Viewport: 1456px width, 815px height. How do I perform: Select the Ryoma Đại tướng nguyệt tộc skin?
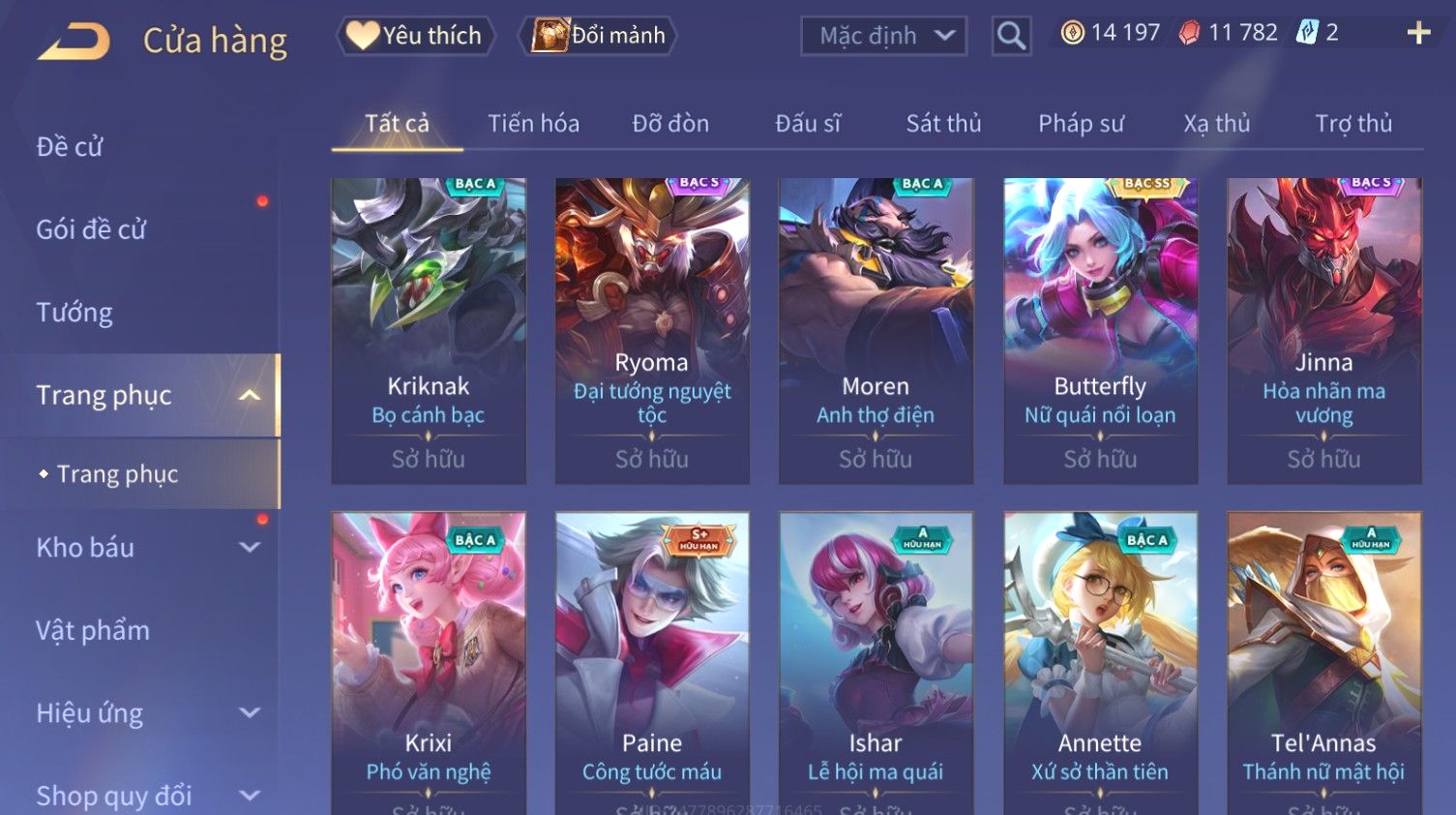pyautogui.click(x=652, y=331)
